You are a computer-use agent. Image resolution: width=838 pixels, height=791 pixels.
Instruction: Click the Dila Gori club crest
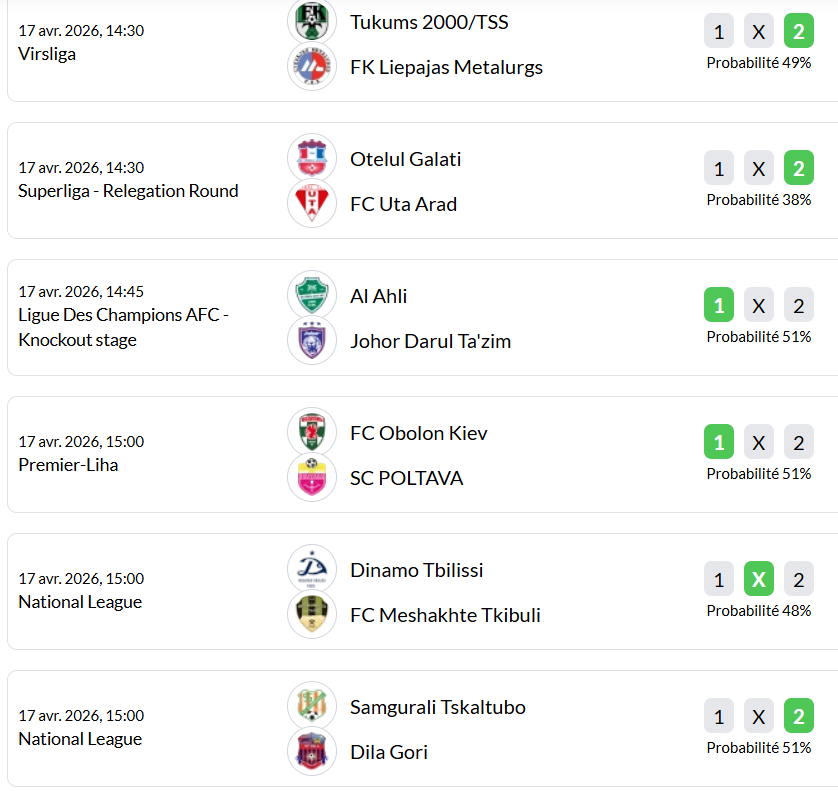[312, 752]
